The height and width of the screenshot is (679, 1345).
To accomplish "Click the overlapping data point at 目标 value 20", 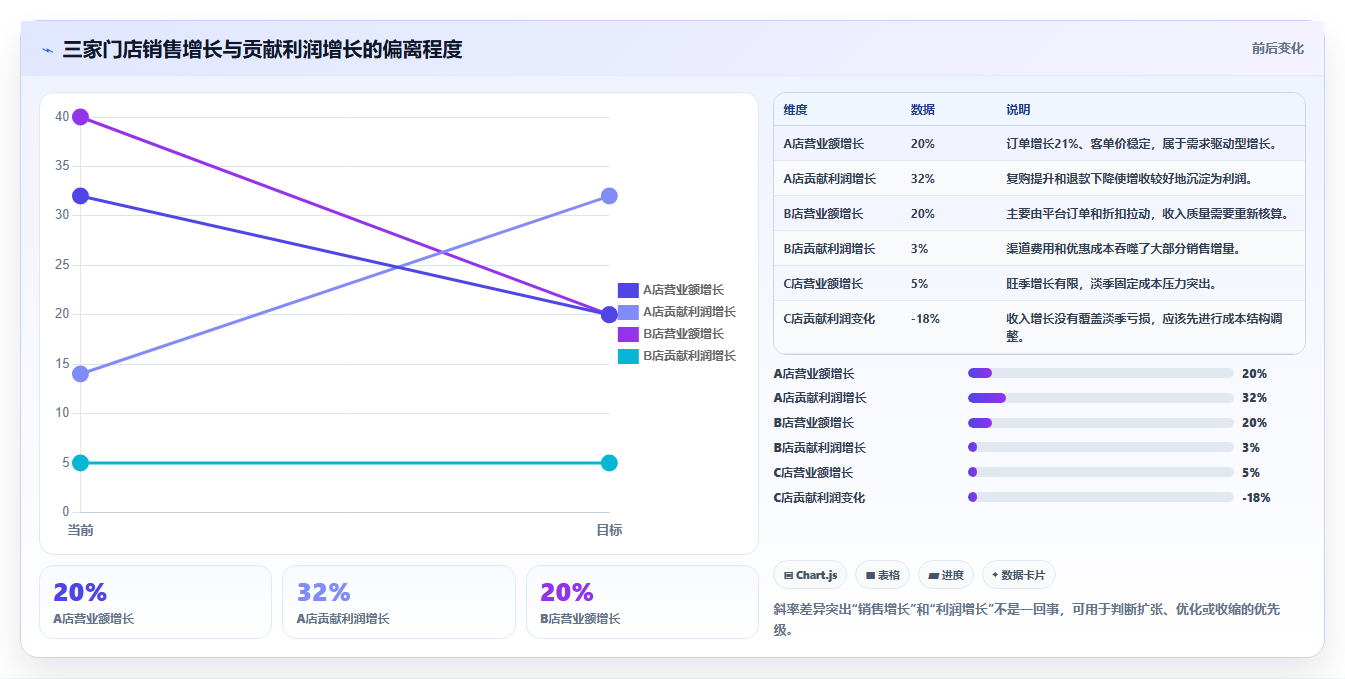I will point(609,315).
